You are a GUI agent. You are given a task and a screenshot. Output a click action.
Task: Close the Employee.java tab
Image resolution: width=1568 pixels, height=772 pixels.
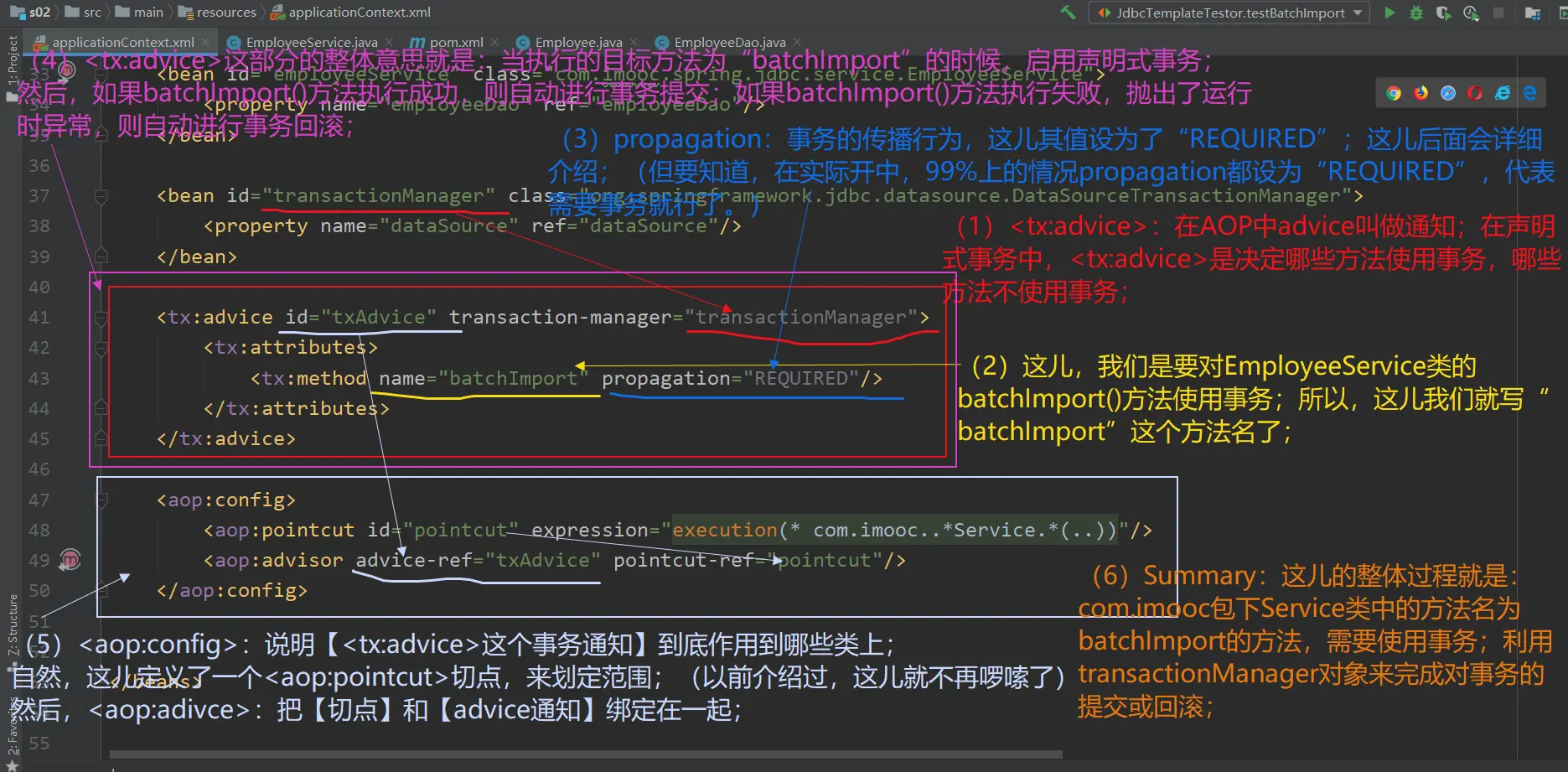pos(634,42)
